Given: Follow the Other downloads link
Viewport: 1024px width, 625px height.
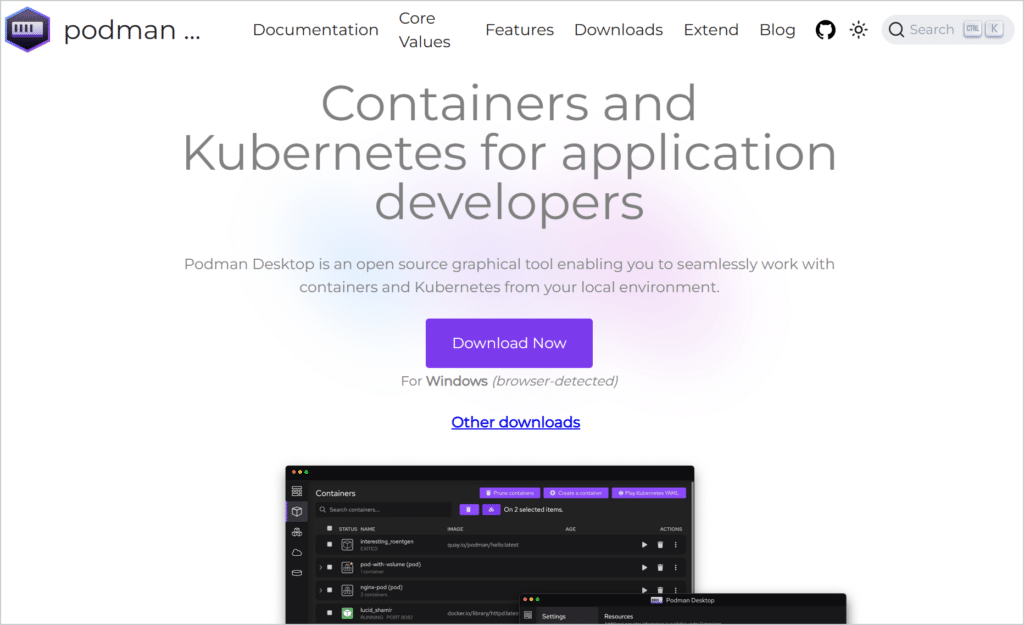Looking at the screenshot, I should (515, 422).
